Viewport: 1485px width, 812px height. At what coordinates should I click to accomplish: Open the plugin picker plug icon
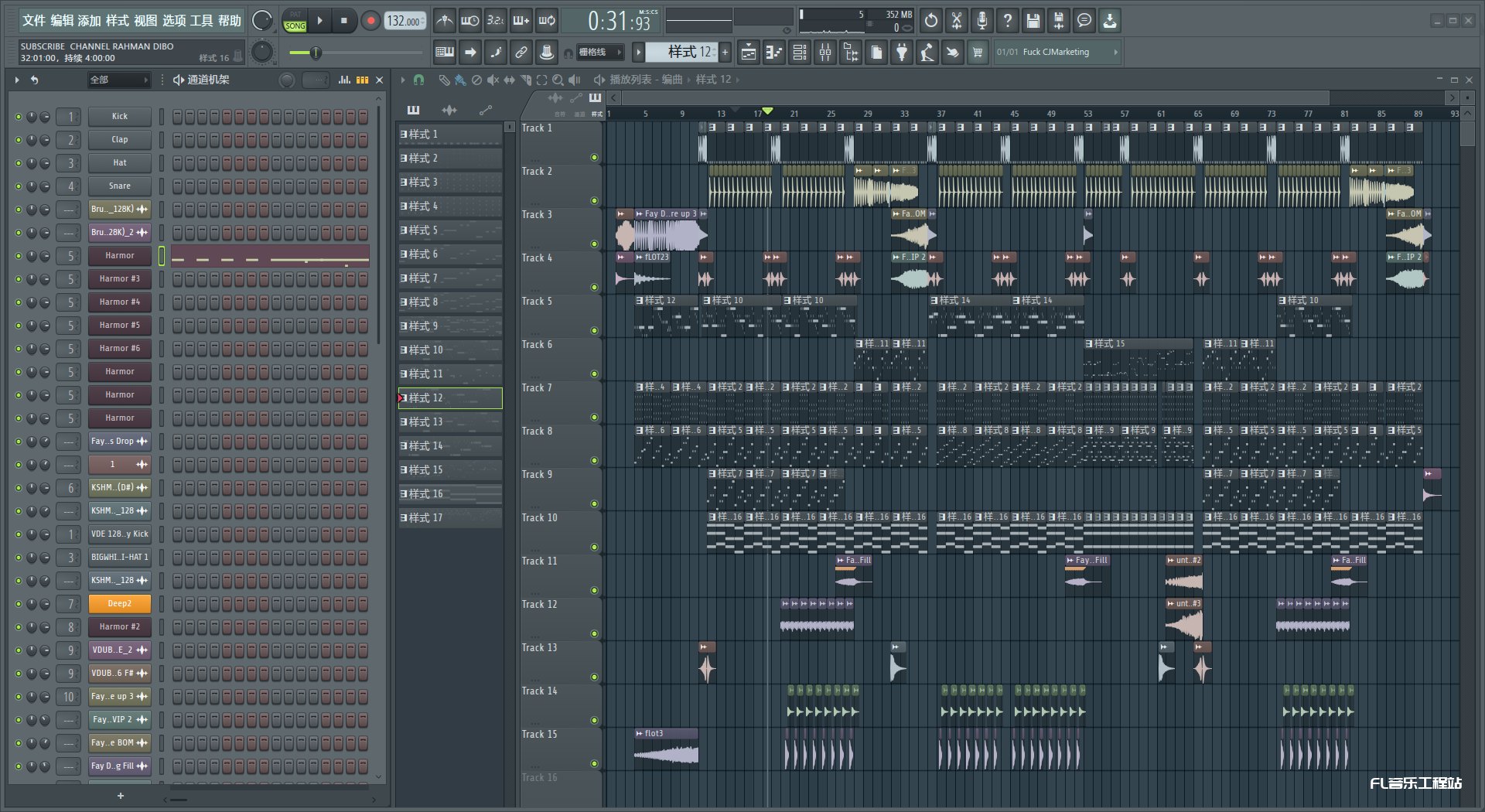point(902,53)
